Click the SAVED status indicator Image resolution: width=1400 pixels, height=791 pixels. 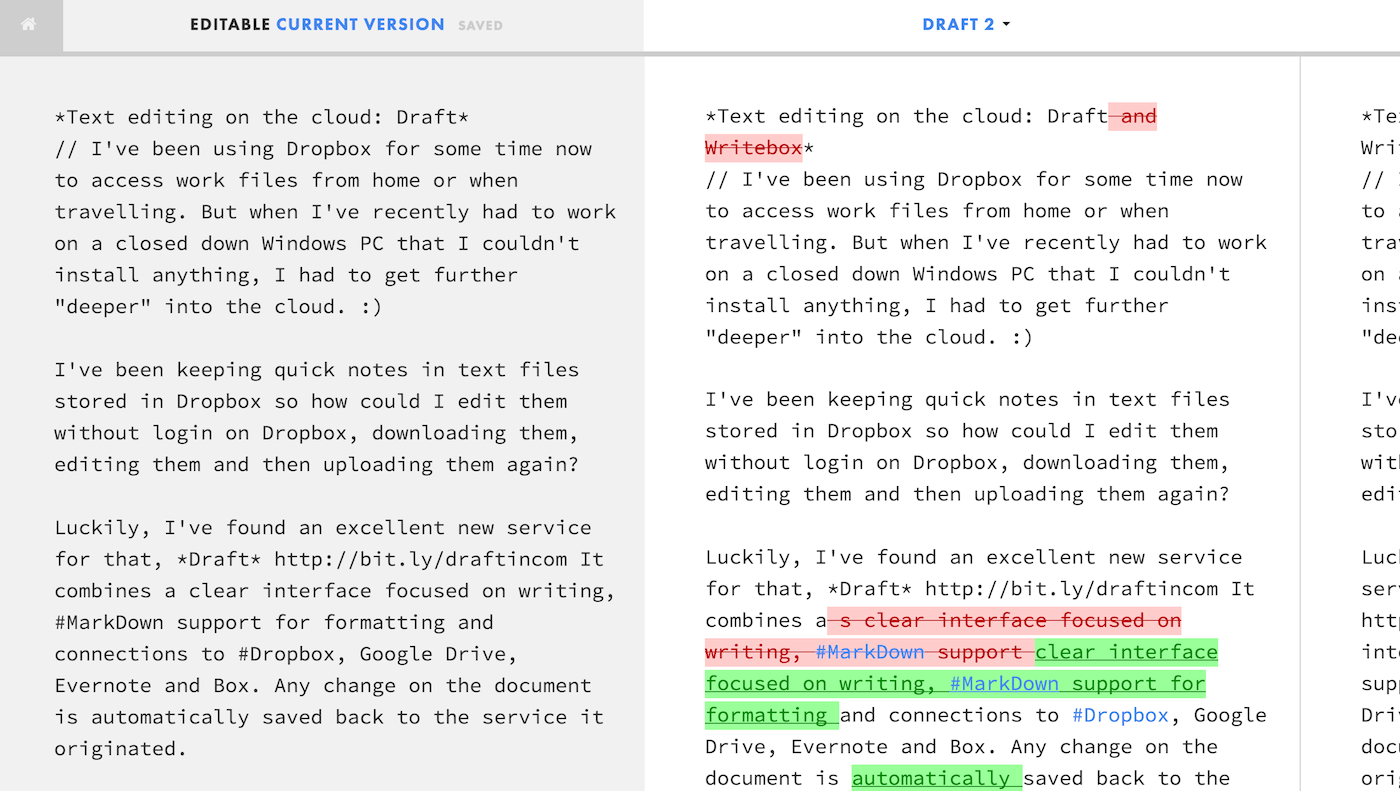480,26
